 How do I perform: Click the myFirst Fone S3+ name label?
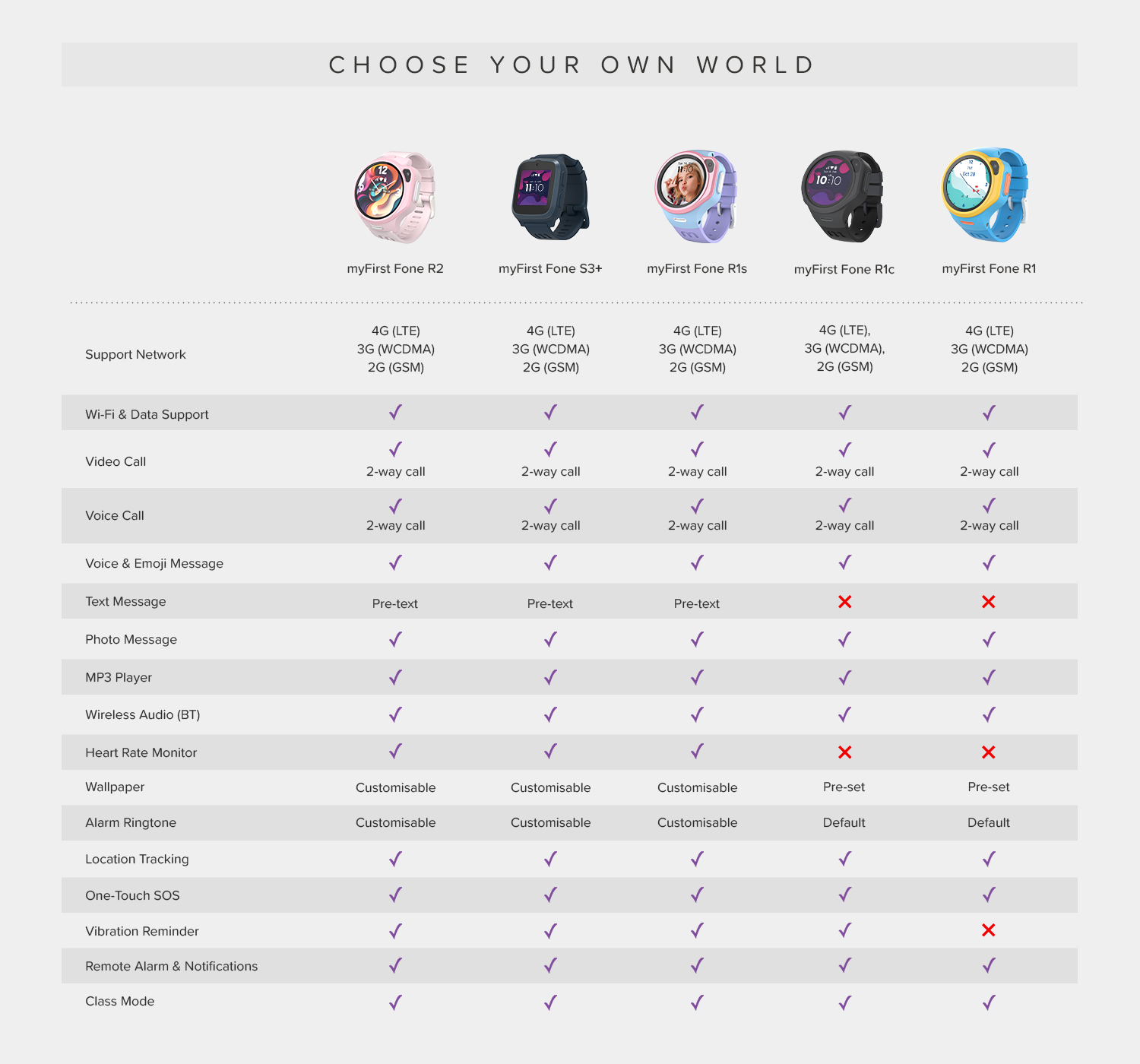point(550,269)
